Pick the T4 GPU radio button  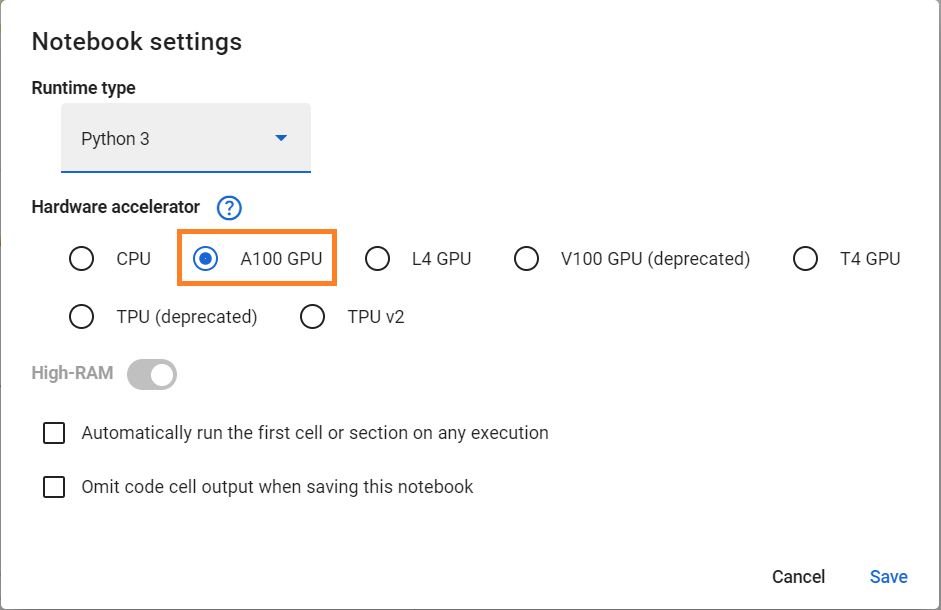pos(806,259)
